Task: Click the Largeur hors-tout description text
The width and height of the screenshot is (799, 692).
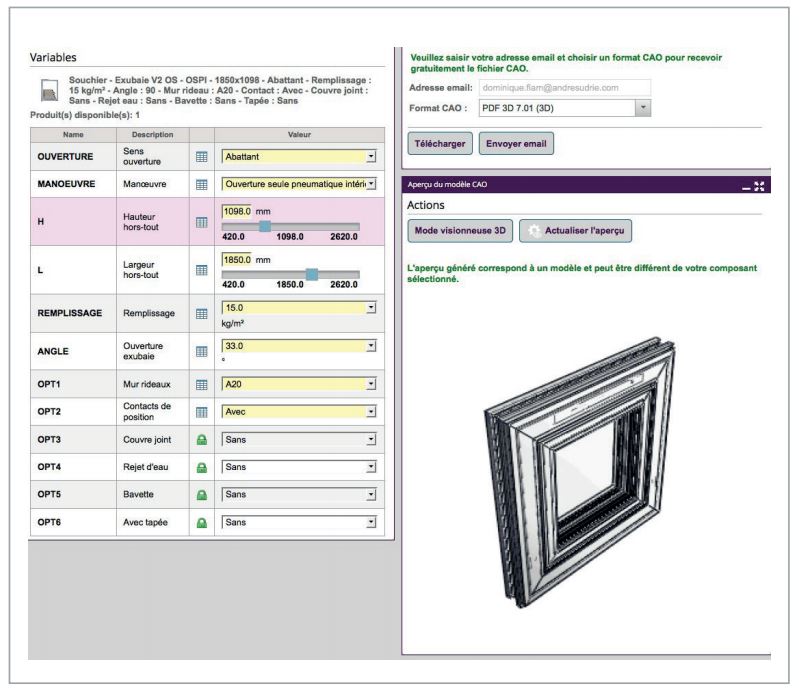Action: pos(141,270)
